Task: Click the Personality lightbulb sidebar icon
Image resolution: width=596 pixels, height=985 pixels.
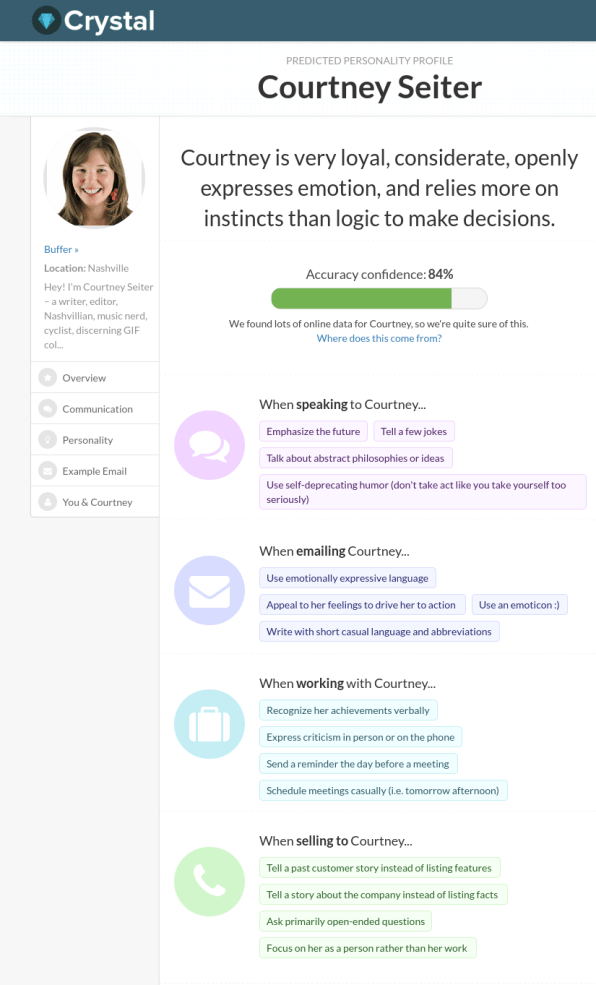Action: [x=48, y=440]
